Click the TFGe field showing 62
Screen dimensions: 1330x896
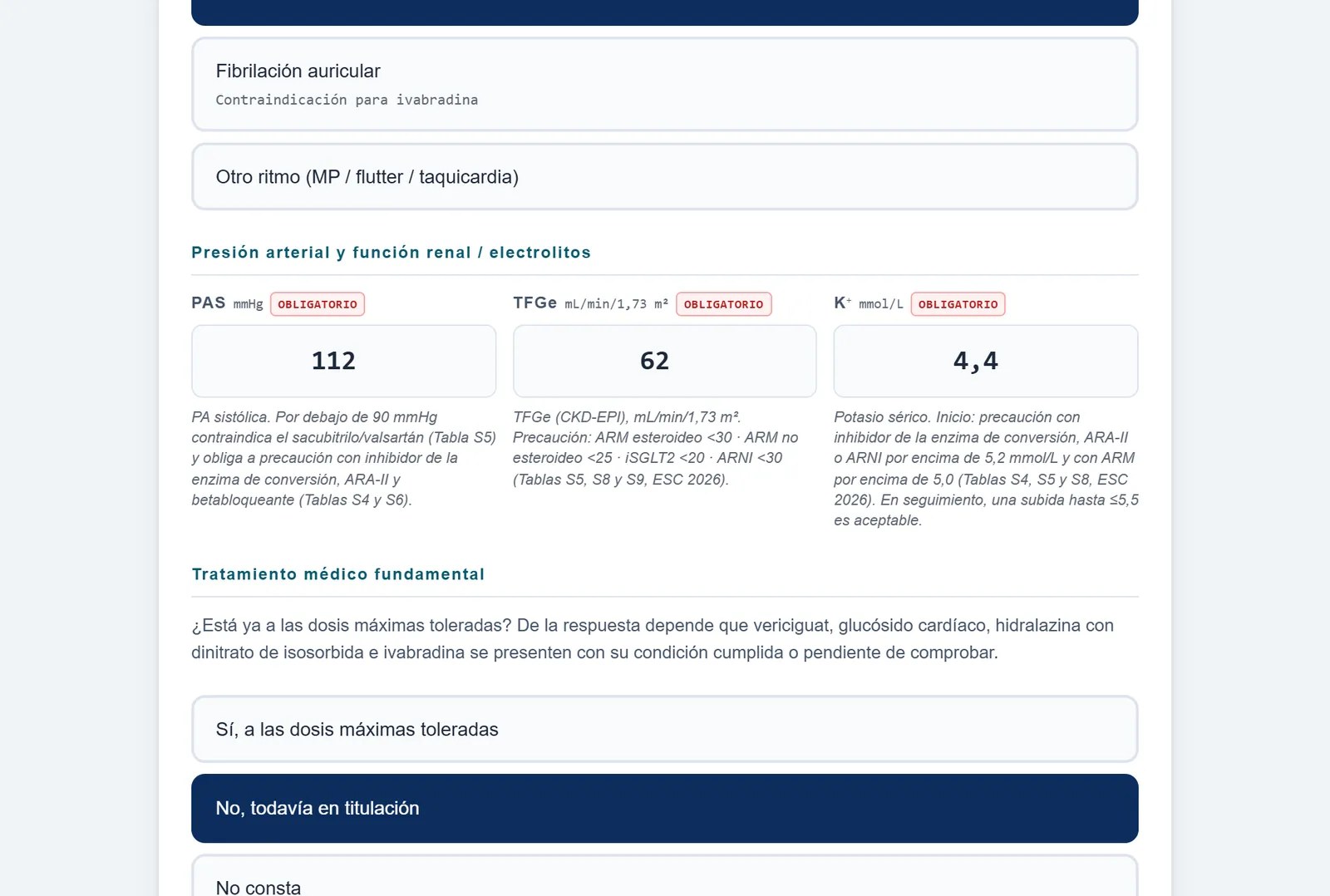[664, 361]
